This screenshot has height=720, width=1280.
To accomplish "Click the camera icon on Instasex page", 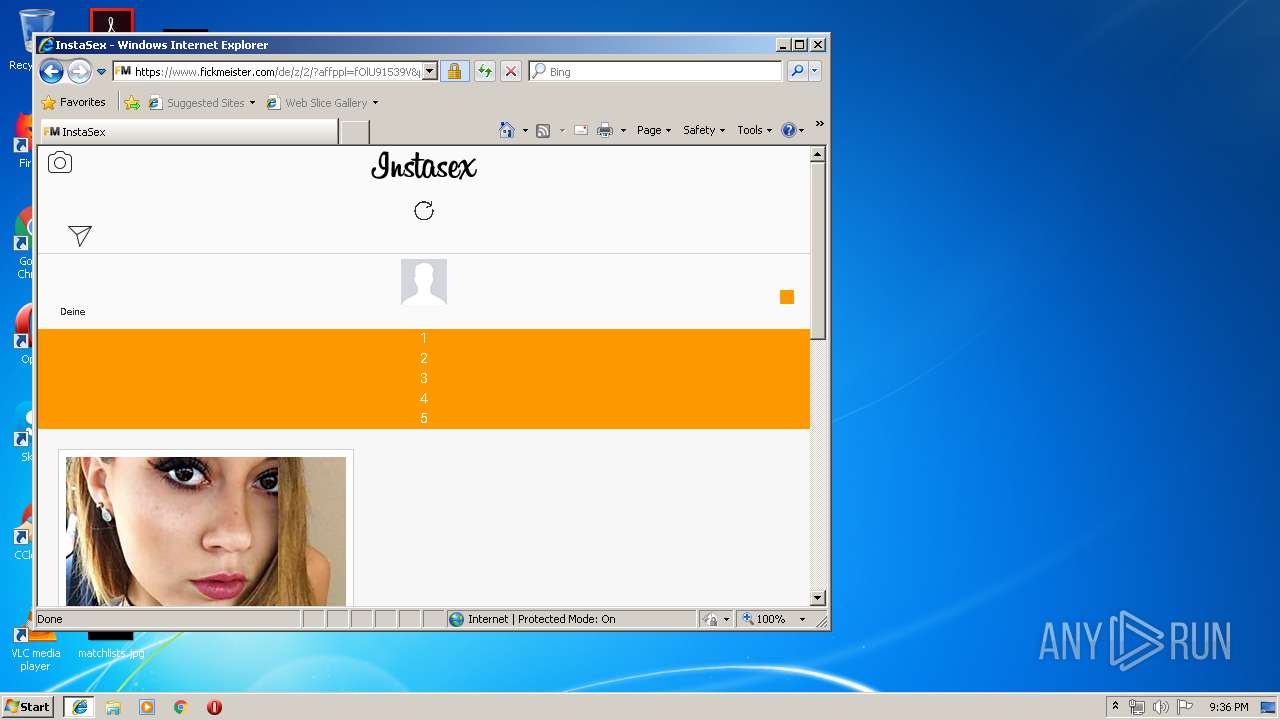I will click(x=60, y=163).
